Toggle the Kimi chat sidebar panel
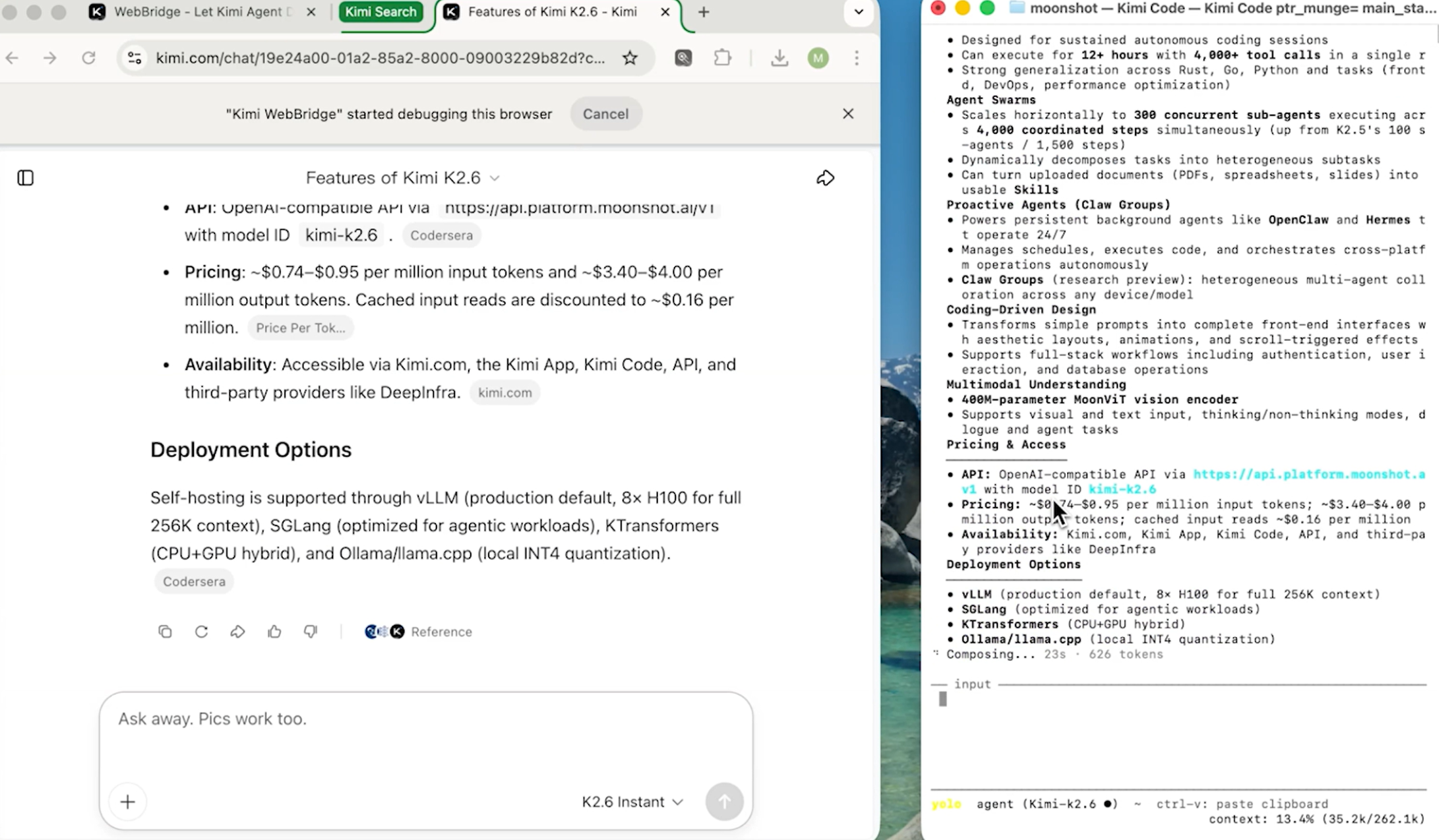The height and width of the screenshot is (840, 1439). click(x=25, y=178)
